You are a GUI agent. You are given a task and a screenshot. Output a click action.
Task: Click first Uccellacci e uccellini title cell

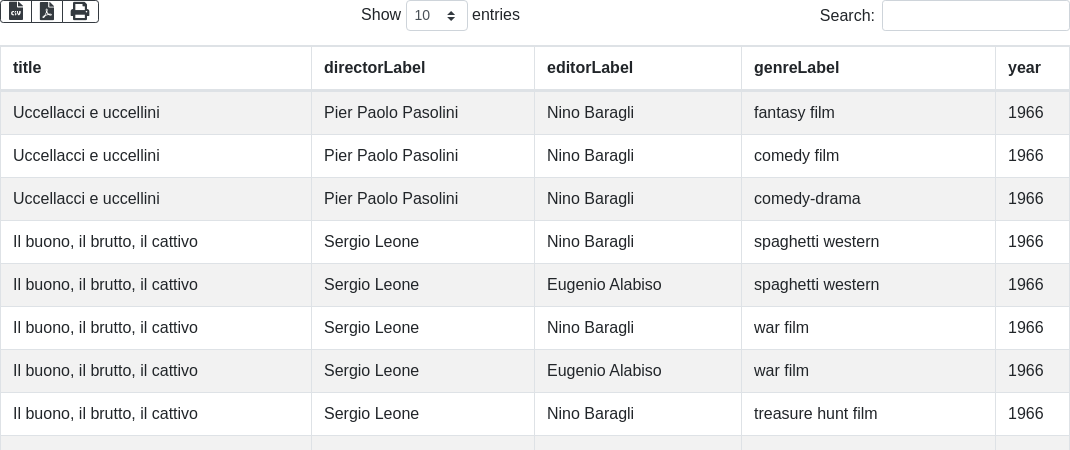(156, 113)
